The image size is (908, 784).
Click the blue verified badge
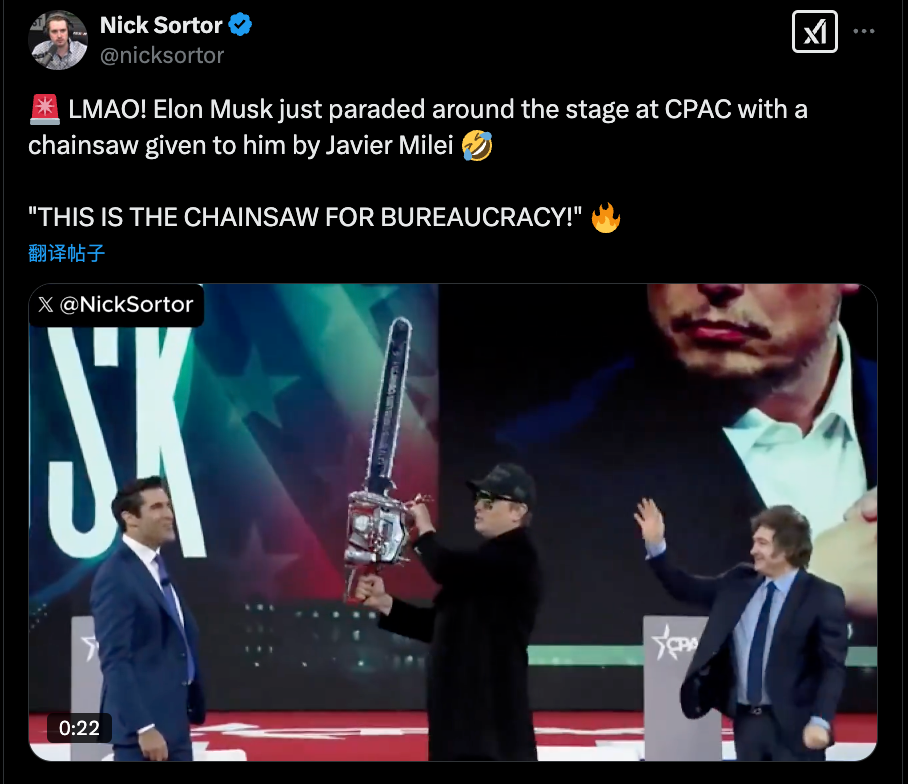(241, 25)
